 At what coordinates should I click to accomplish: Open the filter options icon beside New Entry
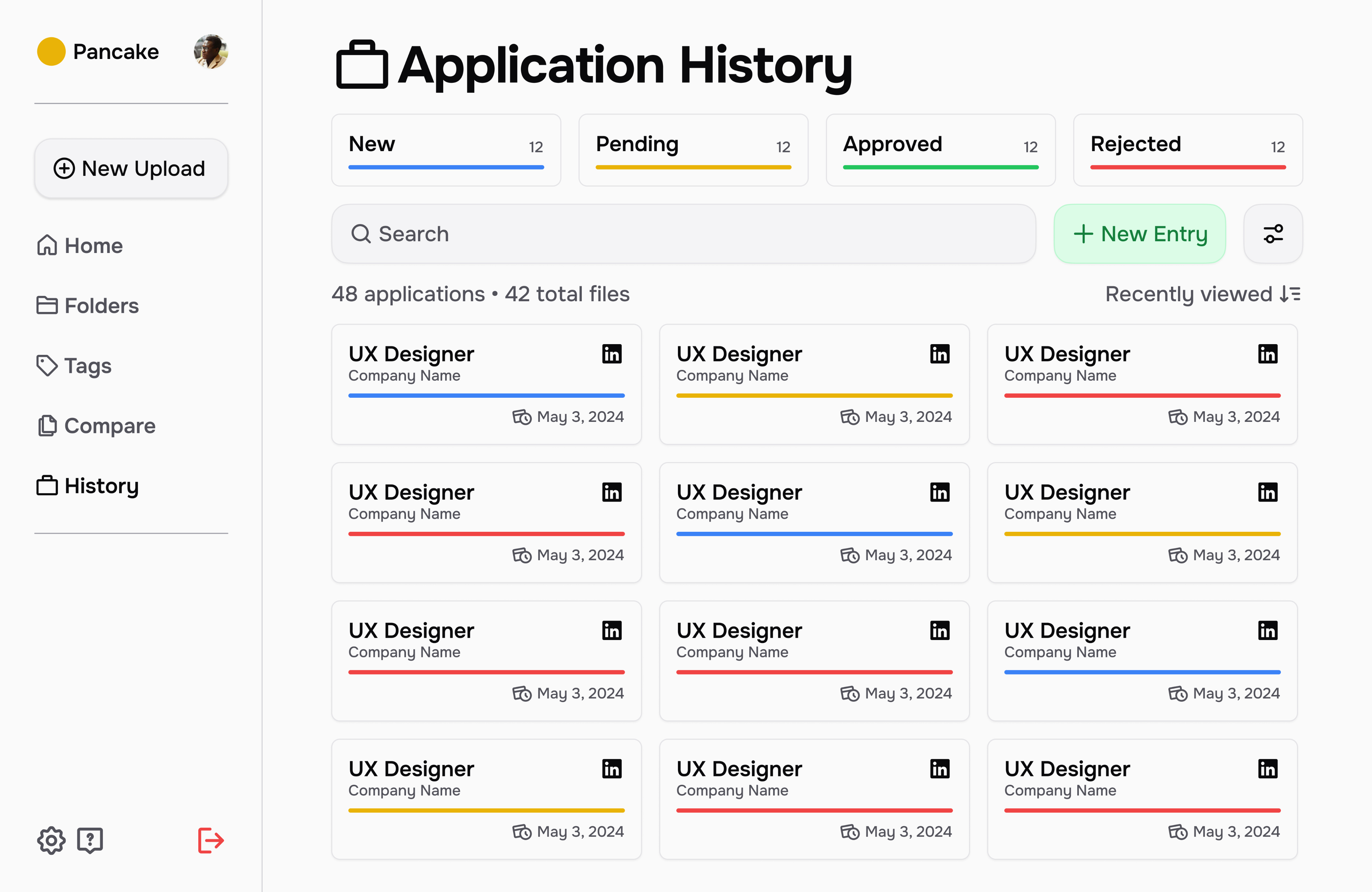tap(1273, 234)
